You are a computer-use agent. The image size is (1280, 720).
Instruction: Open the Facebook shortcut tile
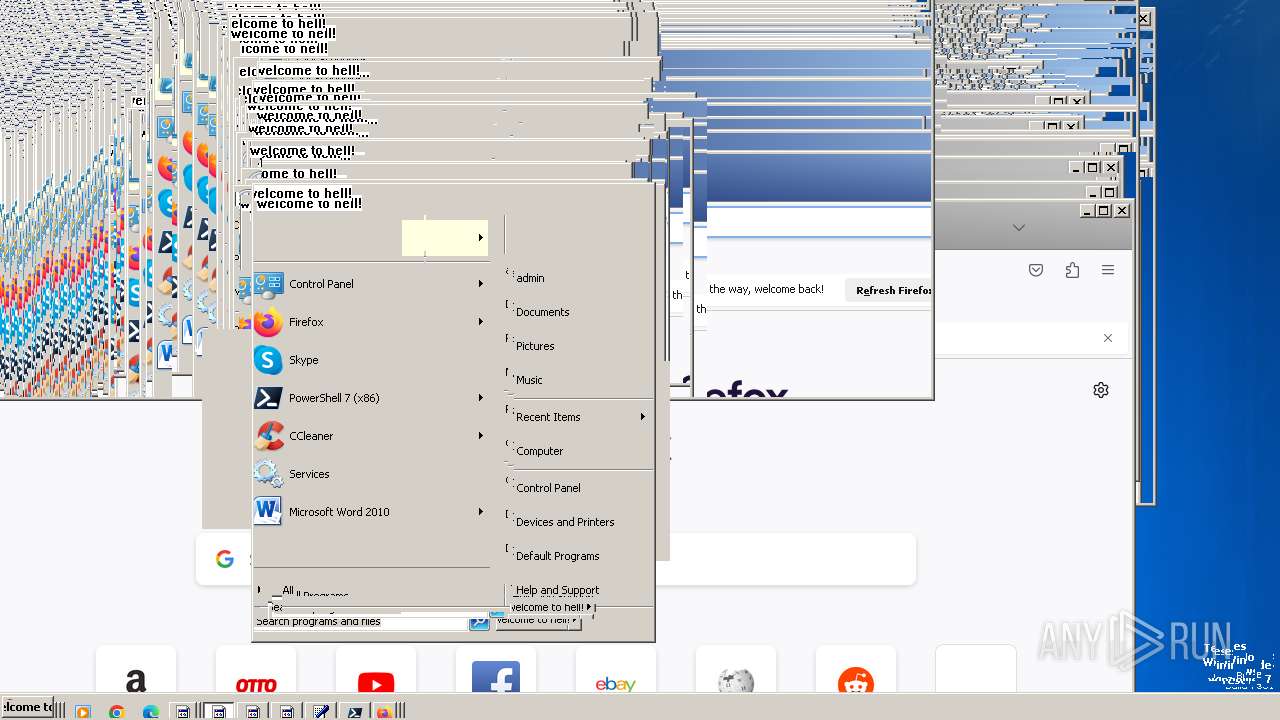click(496, 670)
